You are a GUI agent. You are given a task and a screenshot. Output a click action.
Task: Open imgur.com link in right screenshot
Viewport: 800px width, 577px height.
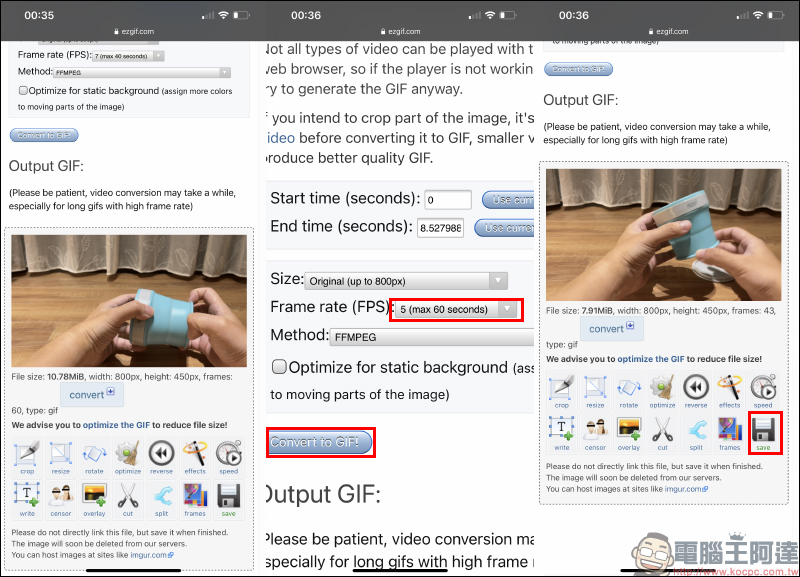tap(686, 489)
